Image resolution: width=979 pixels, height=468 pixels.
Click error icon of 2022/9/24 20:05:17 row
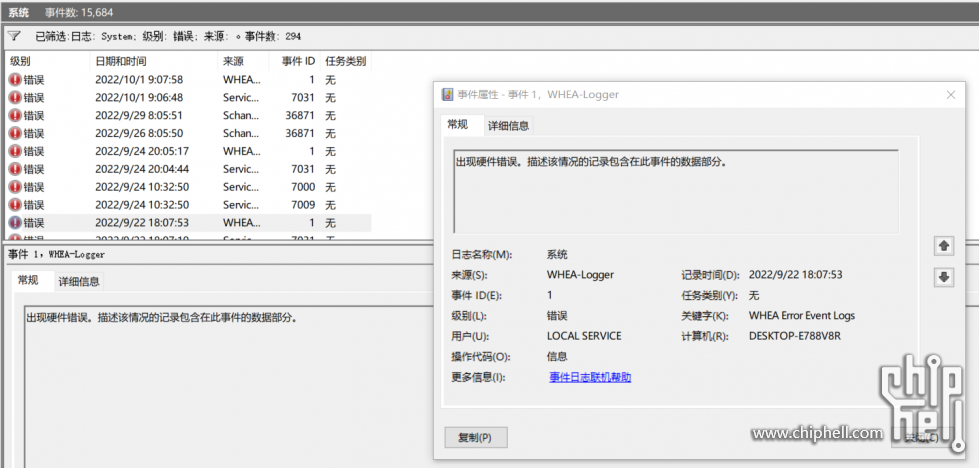(15, 152)
